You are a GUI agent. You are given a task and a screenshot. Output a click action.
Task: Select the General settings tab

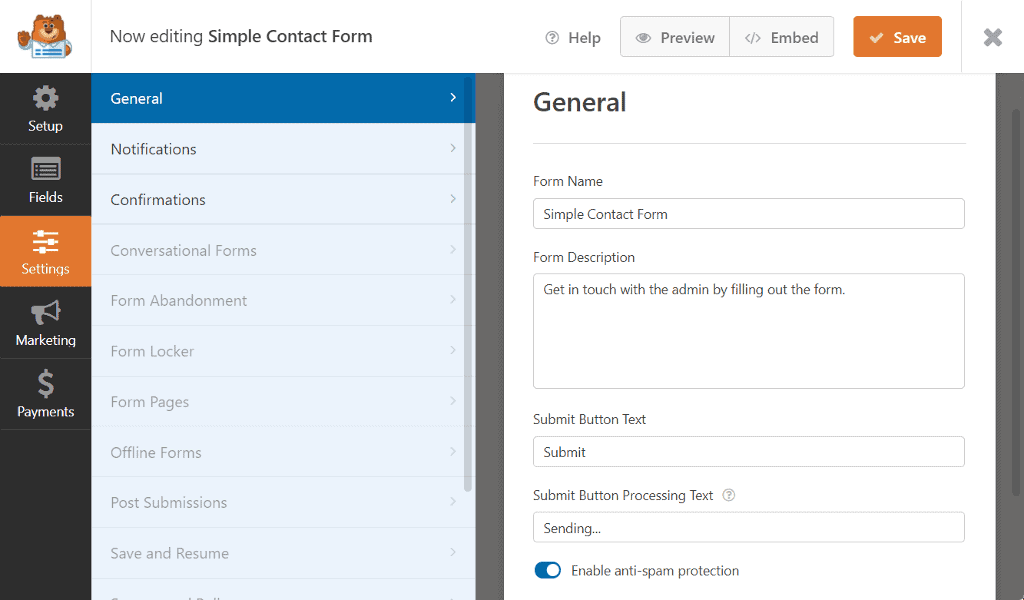tap(137, 98)
